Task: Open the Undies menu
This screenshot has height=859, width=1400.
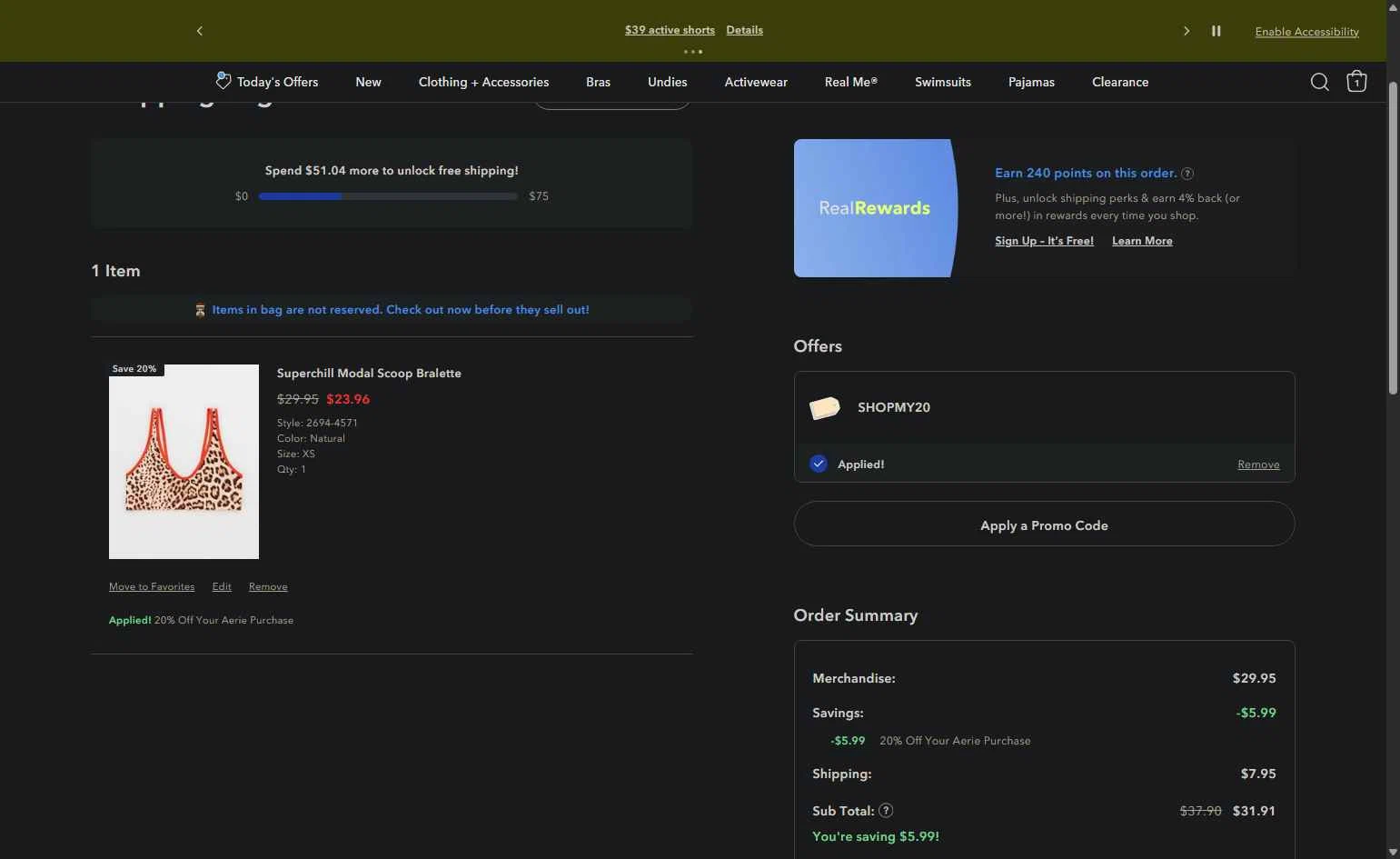Action: pos(667,82)
